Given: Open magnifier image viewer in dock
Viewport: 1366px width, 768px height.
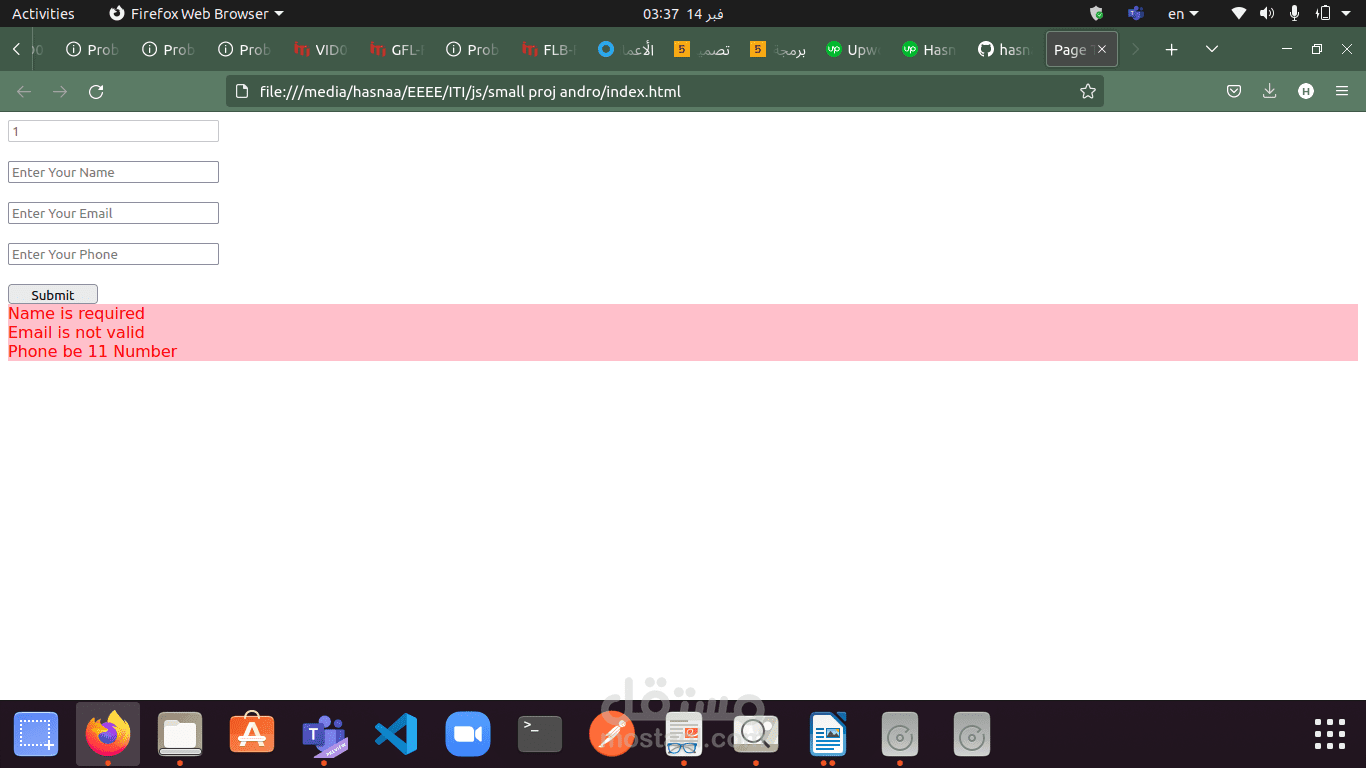Looking at the screenshot, I should tap(756, 735).
